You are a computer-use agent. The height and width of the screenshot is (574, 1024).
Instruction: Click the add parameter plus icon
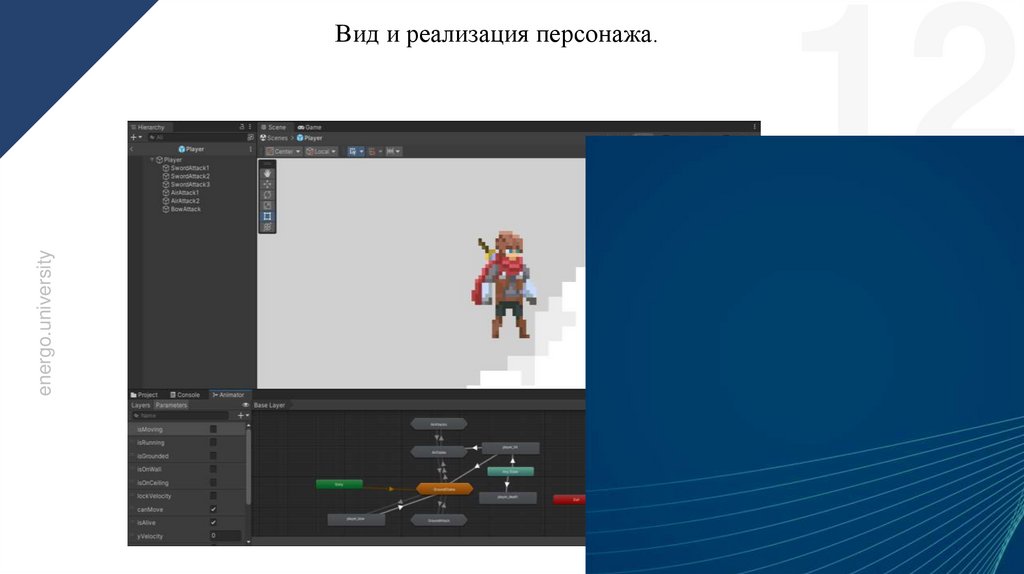(x=240, y=415)
